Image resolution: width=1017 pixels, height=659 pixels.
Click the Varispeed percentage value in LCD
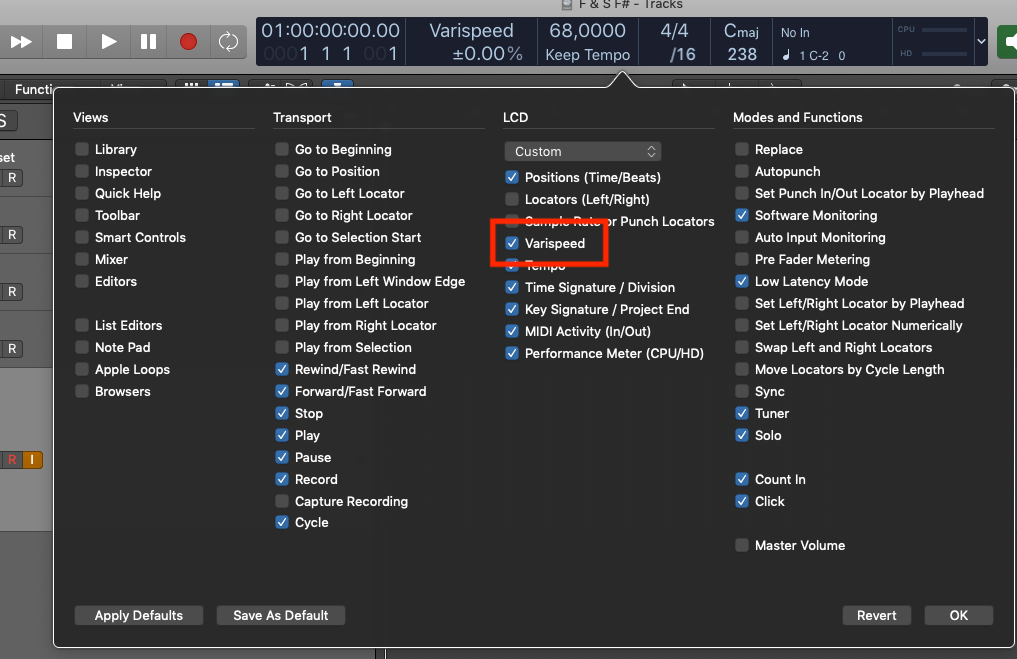[x=486, y=54]
